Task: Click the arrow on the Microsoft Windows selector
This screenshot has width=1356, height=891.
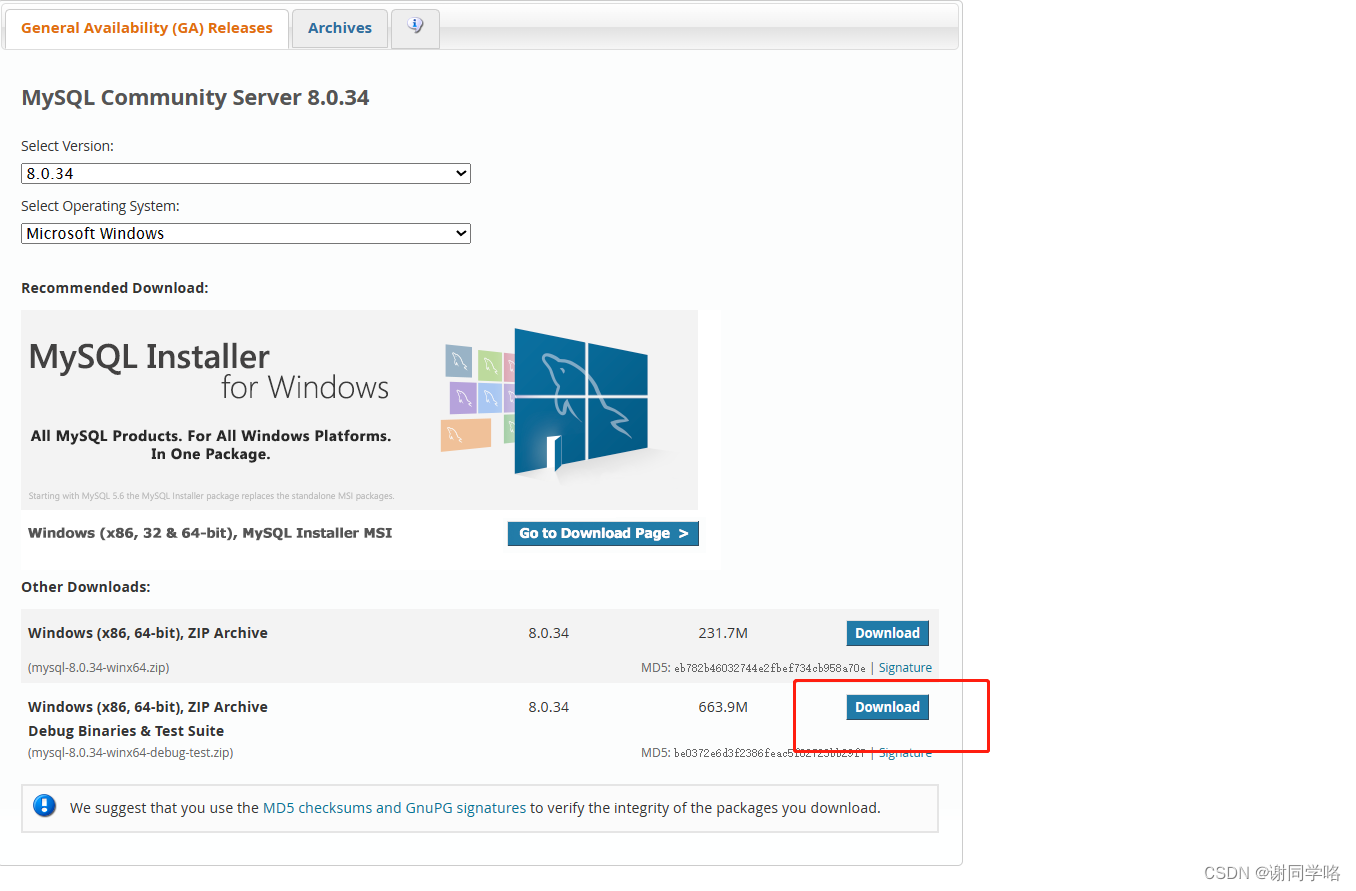Action: (460, 233)
